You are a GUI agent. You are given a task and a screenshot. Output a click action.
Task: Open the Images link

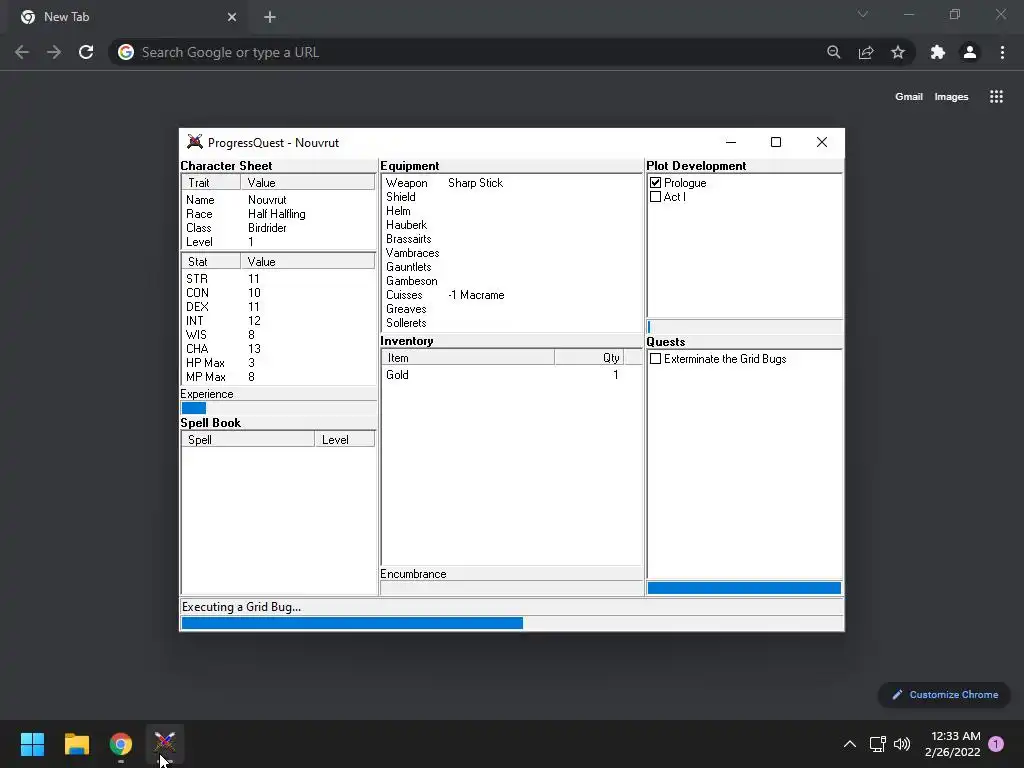[951, 97]
